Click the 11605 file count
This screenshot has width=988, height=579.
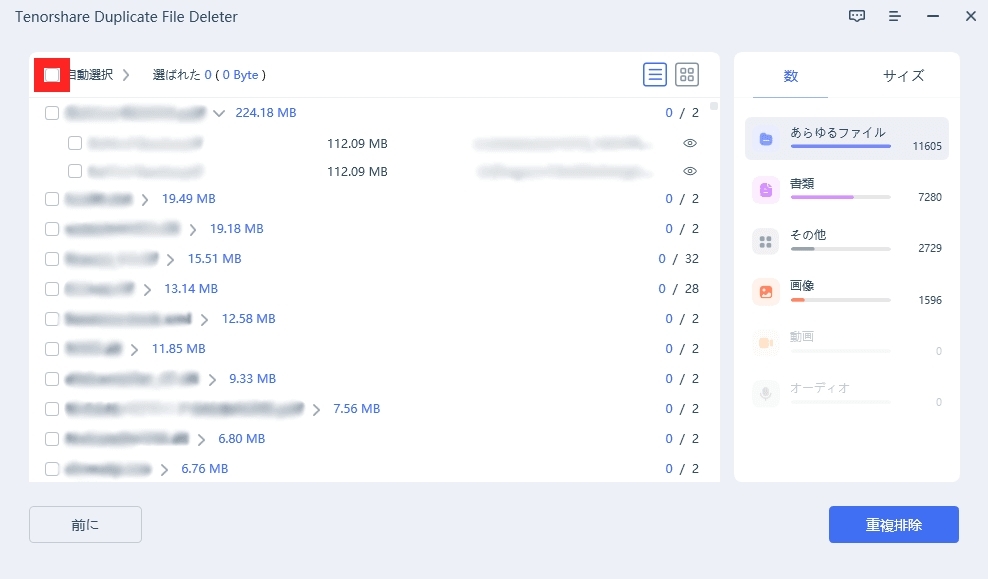(927, 146)
